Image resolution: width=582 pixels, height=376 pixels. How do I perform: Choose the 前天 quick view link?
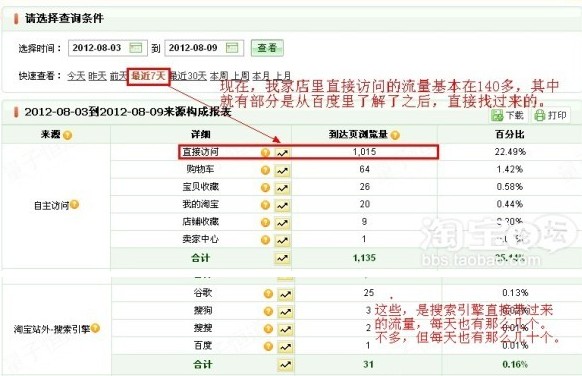[118, 76]
